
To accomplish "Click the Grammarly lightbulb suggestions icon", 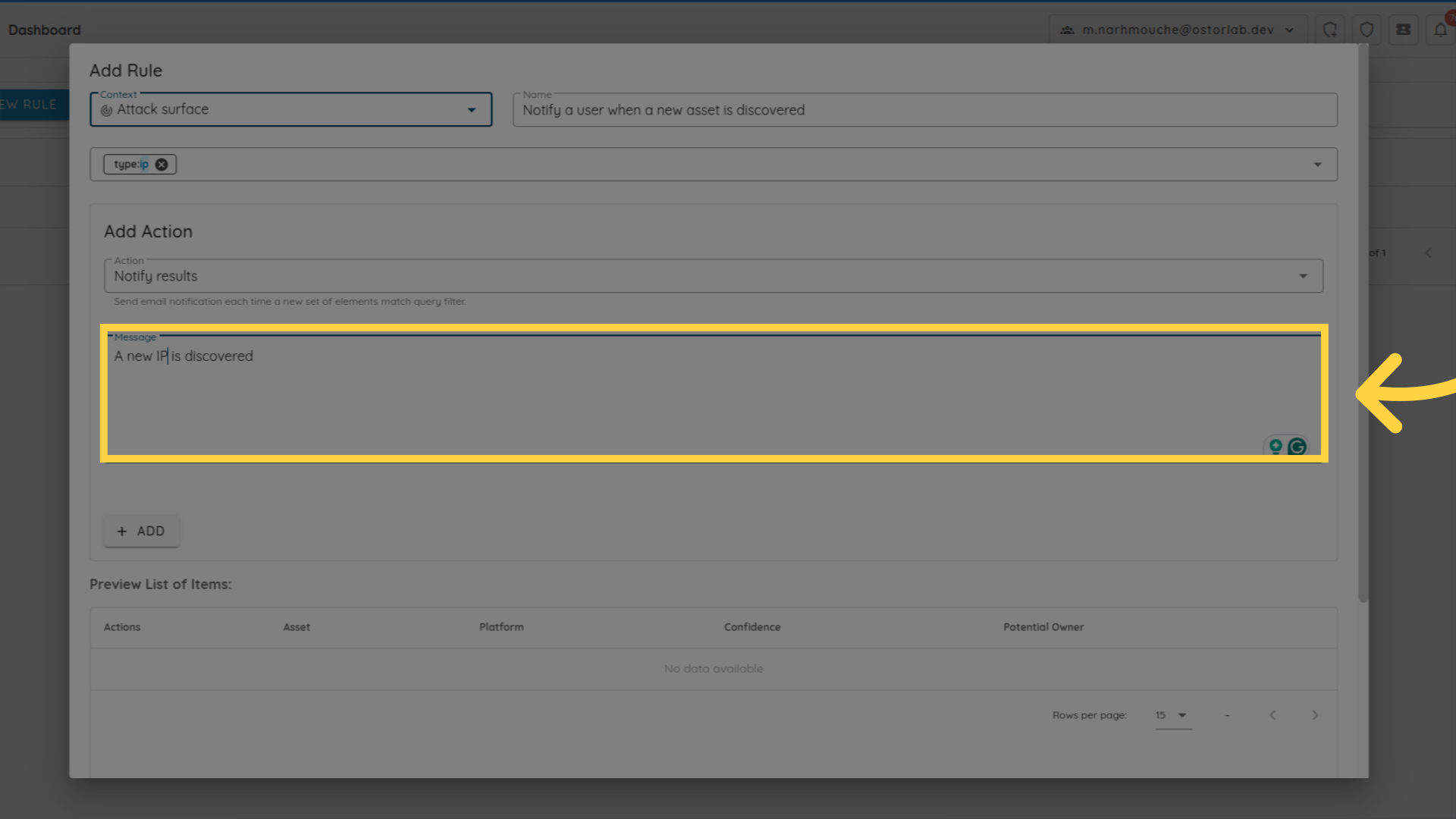I will click(x=1276, y=447).
